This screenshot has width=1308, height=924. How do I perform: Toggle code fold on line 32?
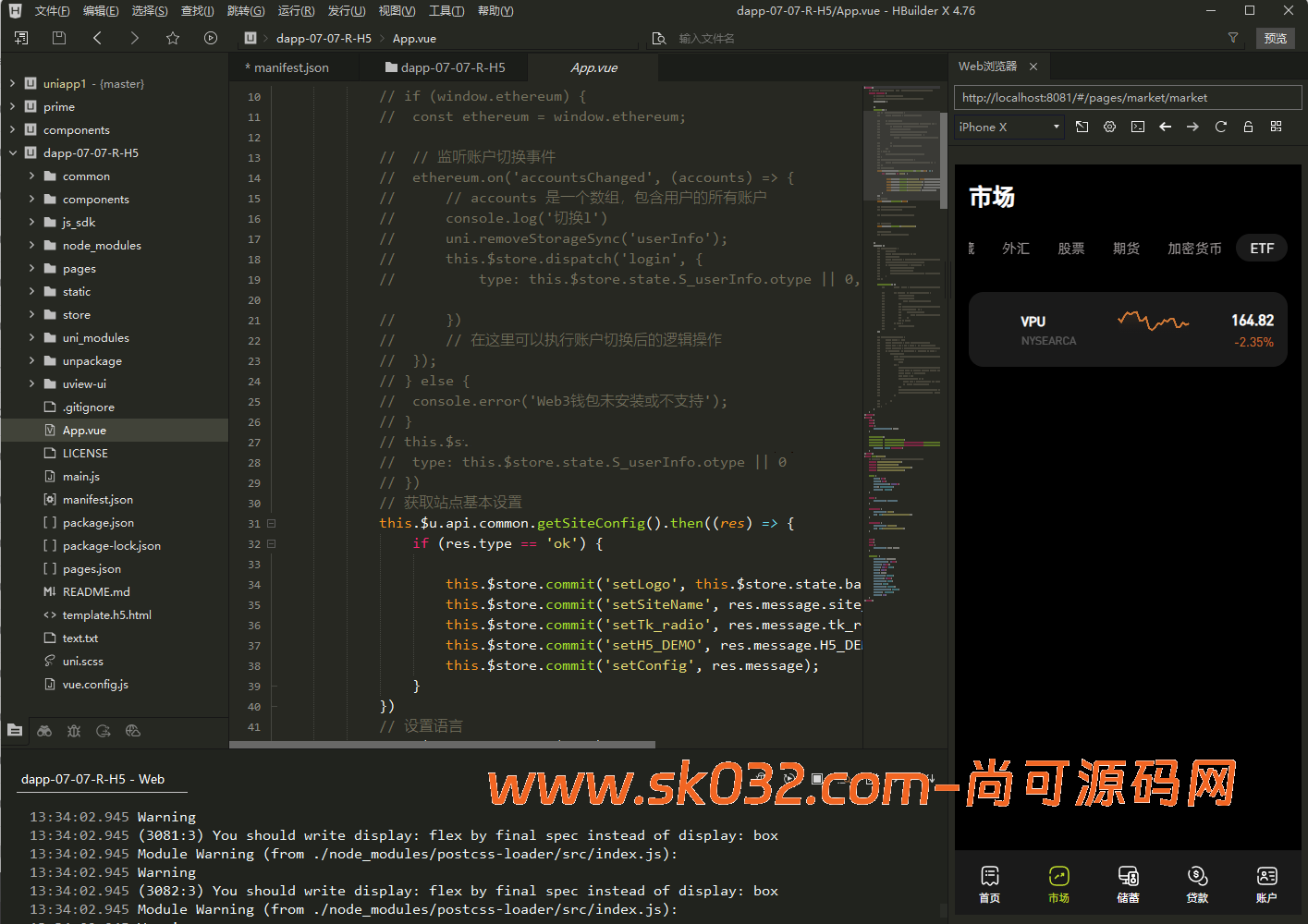(x=272, y=543)
